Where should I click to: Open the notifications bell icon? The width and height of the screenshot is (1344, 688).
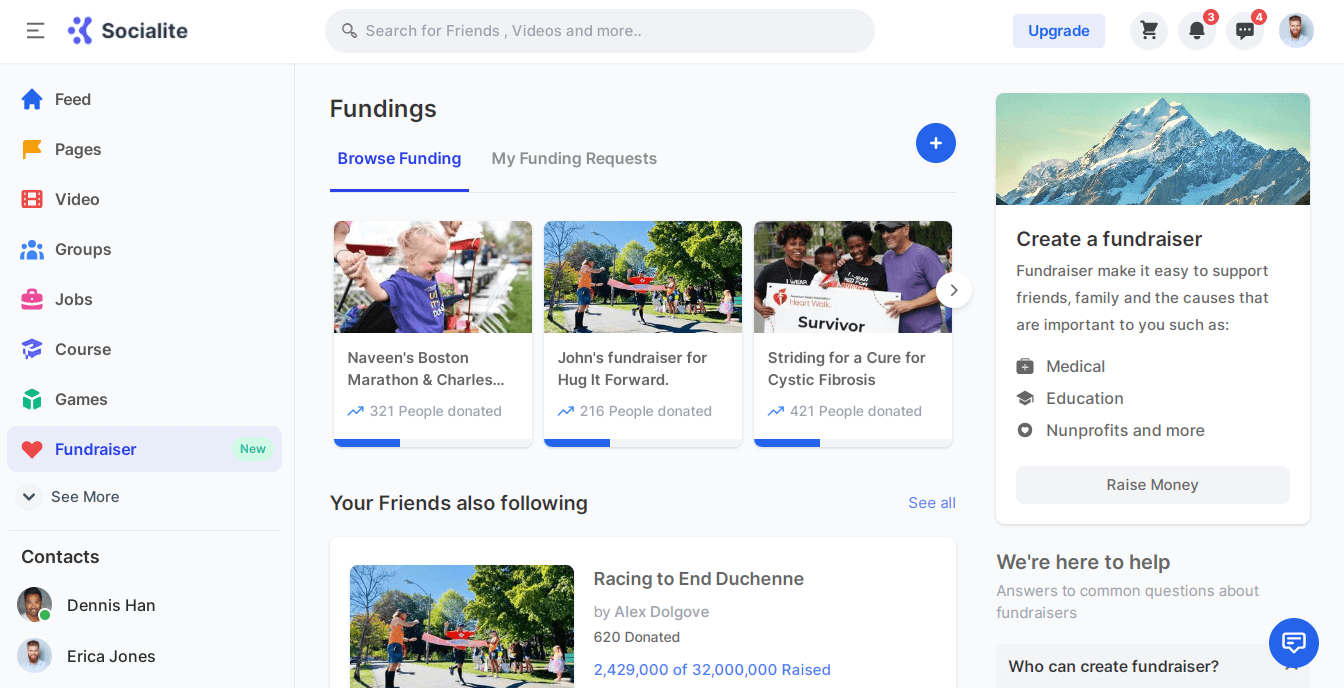[x=1197, y=31]
